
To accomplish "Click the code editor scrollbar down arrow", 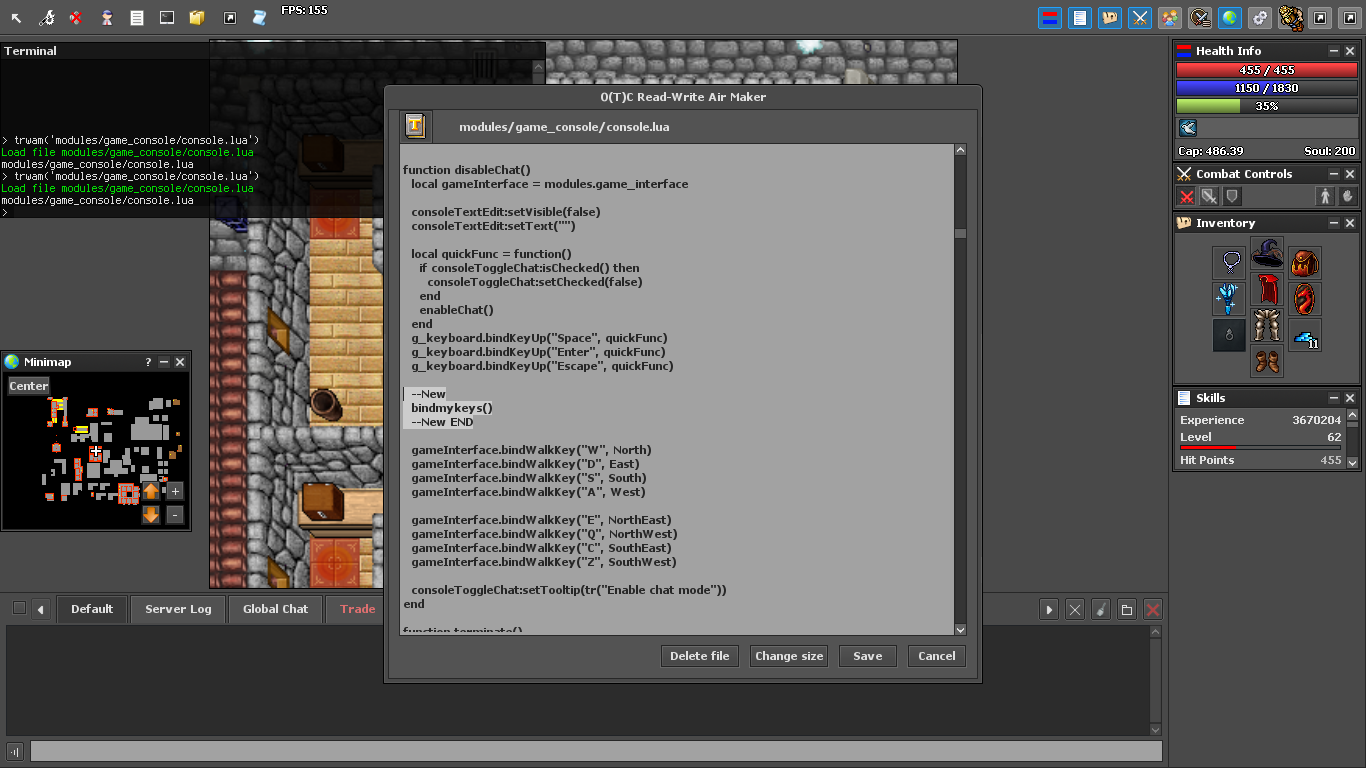I will [960, 630].
